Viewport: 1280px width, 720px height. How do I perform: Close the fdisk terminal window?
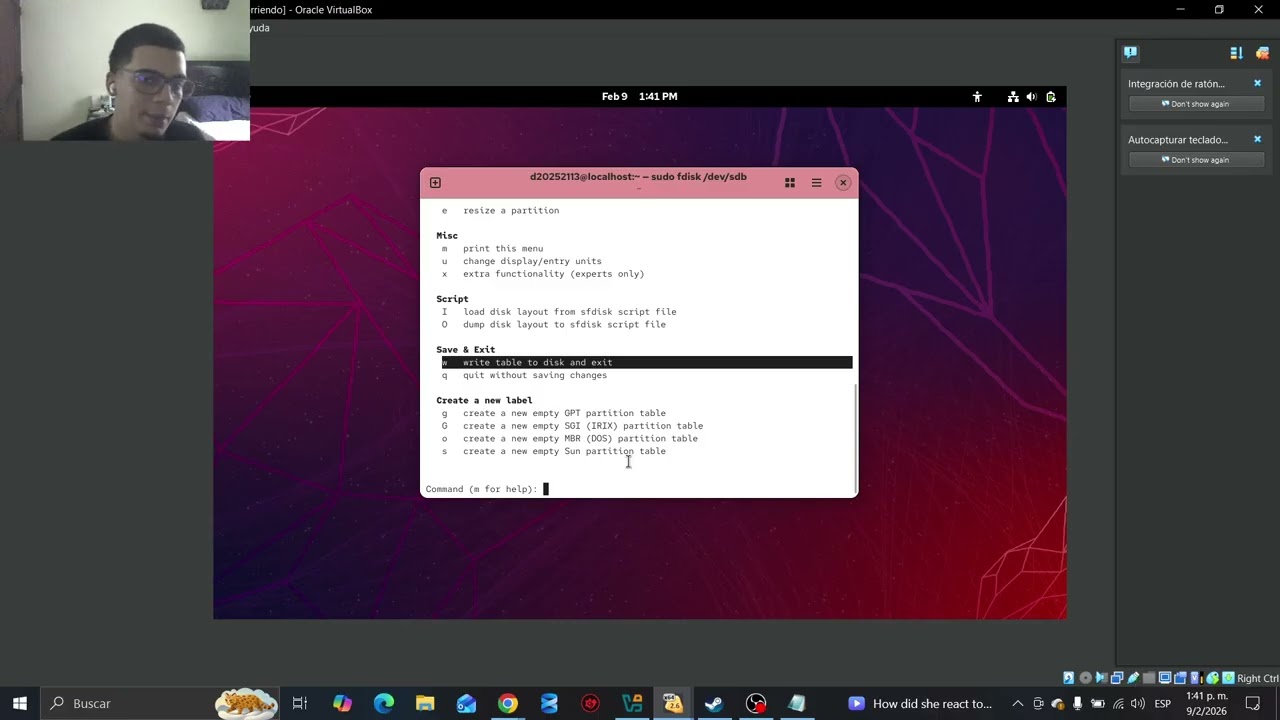coord(843,182)
